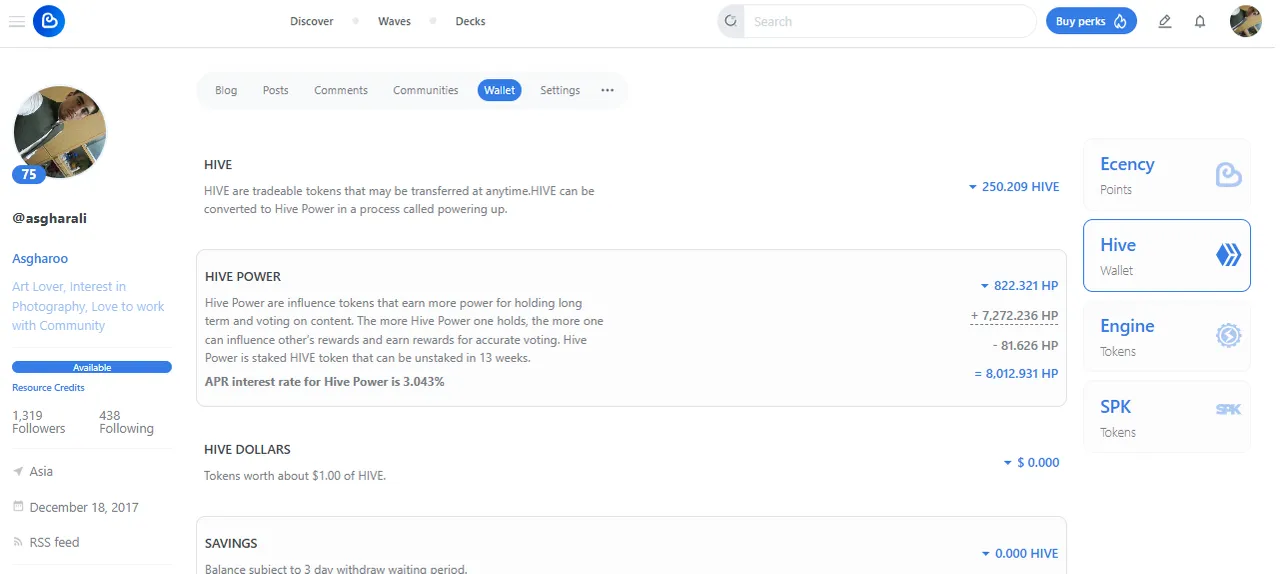Go to Waves in top navigation
Screen dimensions: 1280x574
tap(394, 21)
